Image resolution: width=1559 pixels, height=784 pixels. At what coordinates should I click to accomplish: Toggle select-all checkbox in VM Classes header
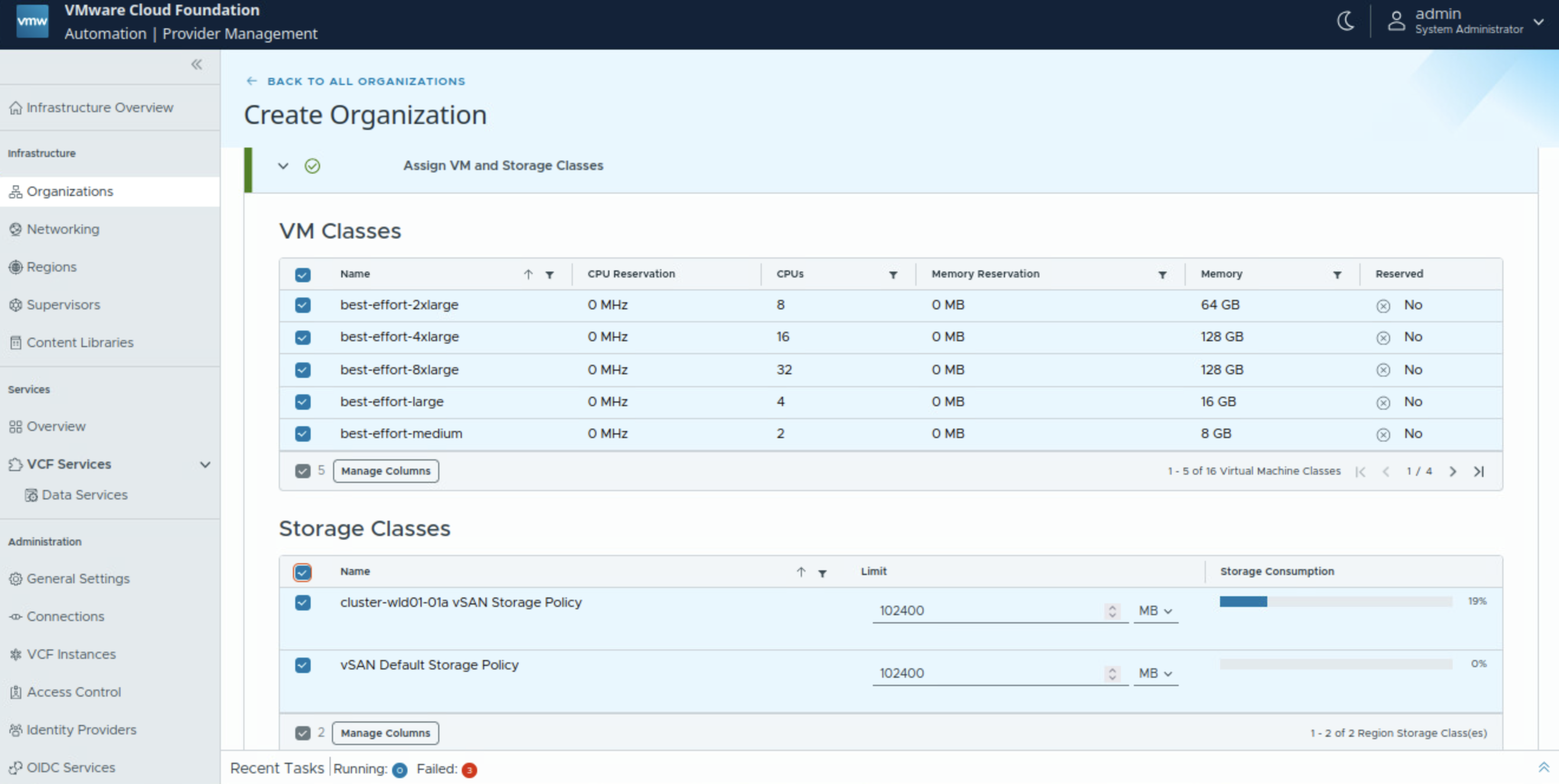point(302,275)
